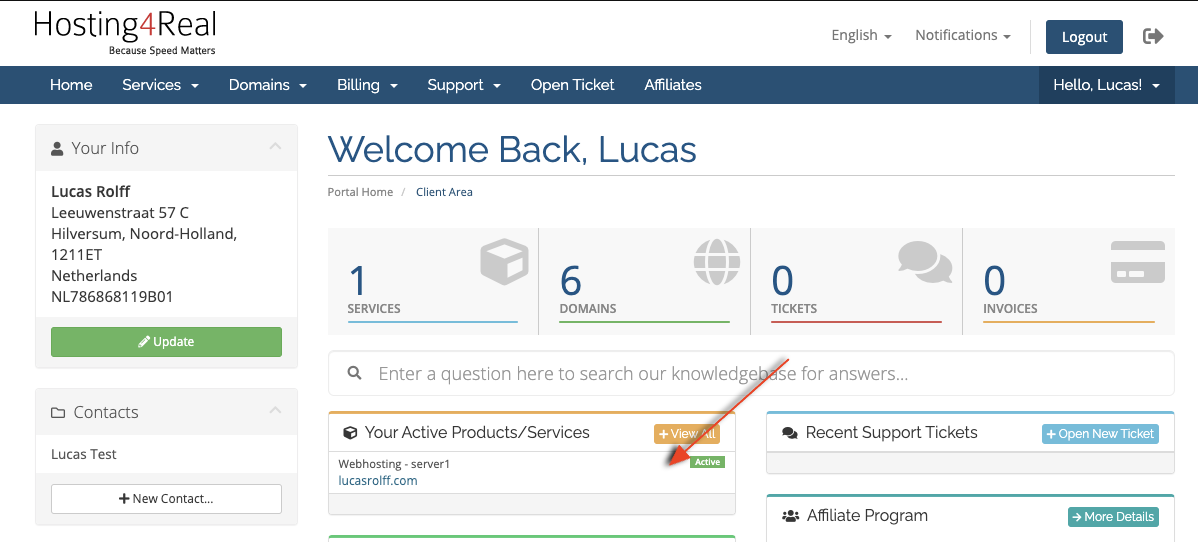Click the Domains globe icon tile
Image resolution: width=1198 pixels, height=542 pixels.
point(644,281)
